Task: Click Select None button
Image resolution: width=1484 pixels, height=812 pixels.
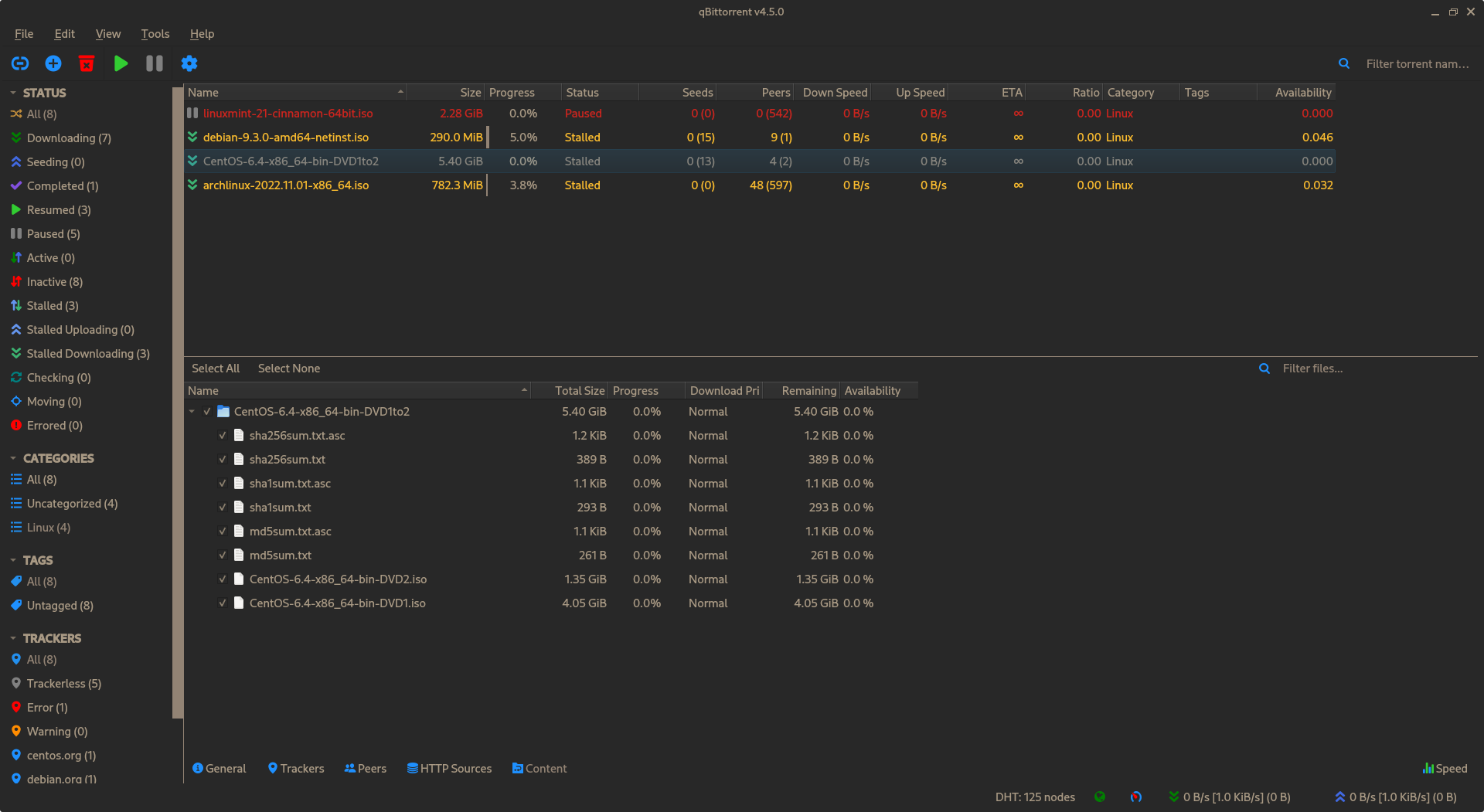Action: (x=289, y=368)
